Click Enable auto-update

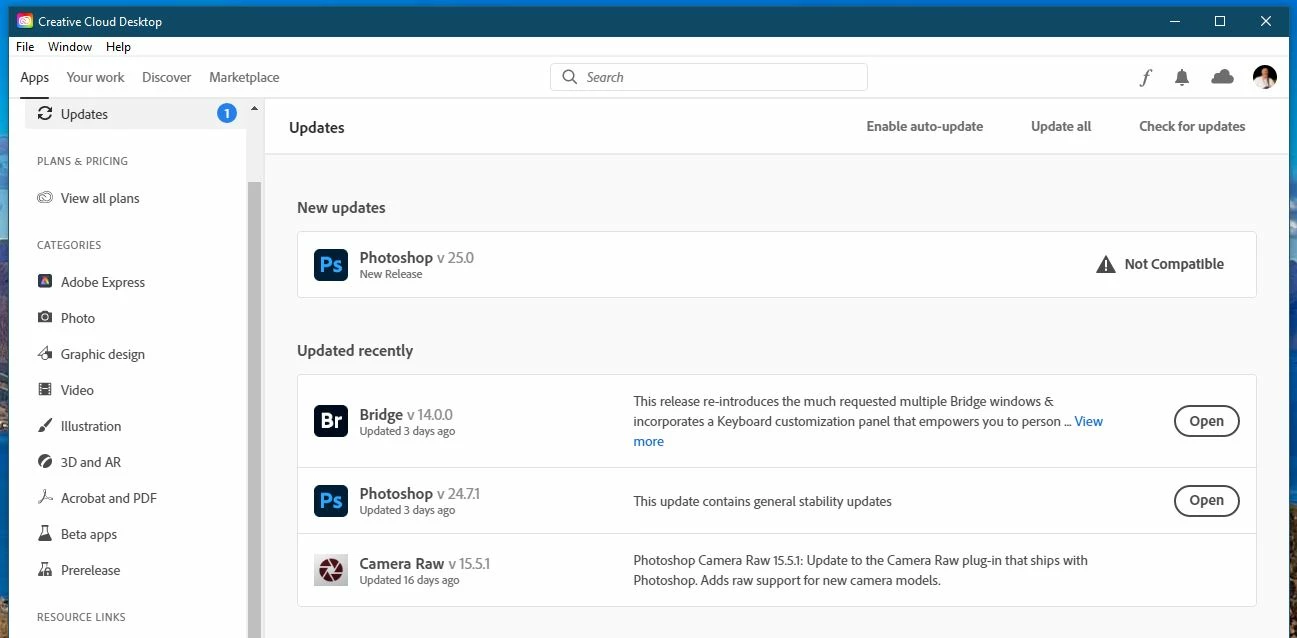pos(925,126)
